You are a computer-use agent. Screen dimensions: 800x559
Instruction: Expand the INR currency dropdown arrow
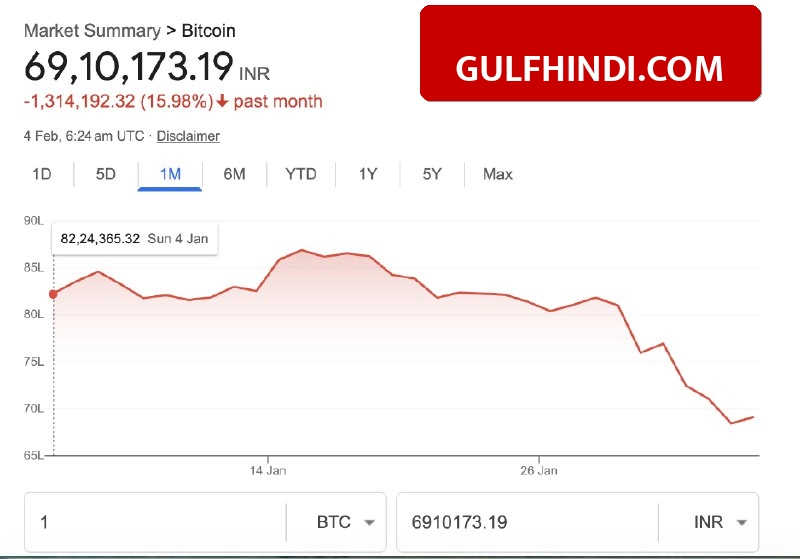[741, 522]
